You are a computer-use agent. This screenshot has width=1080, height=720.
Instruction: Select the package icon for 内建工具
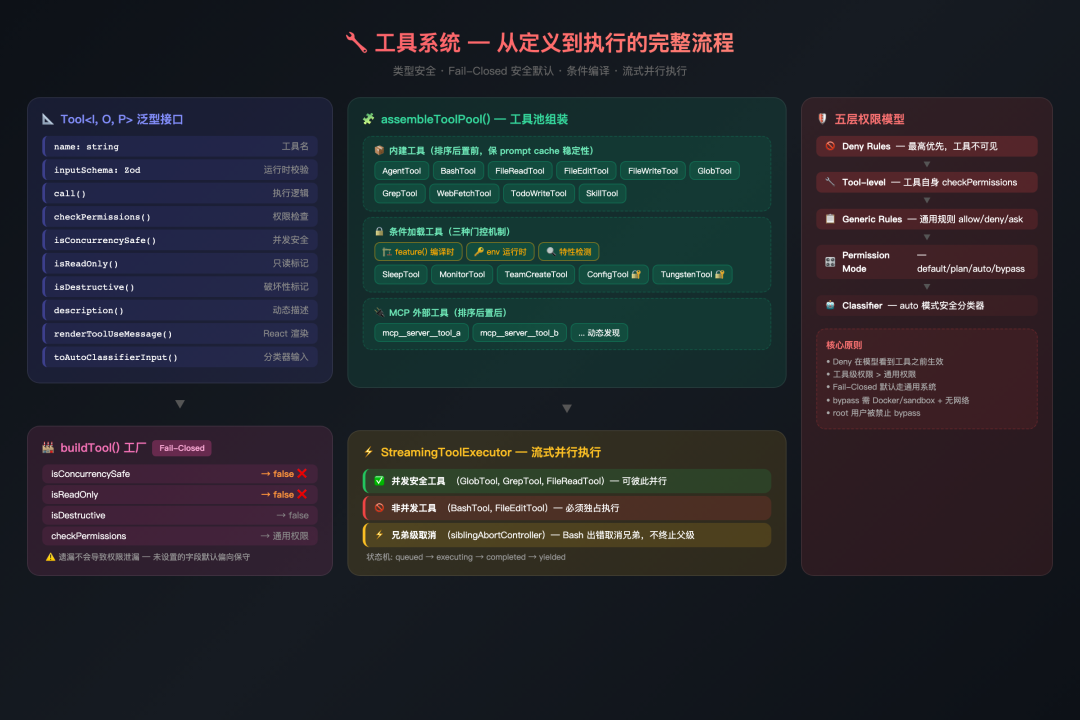(x=378, y=151)
